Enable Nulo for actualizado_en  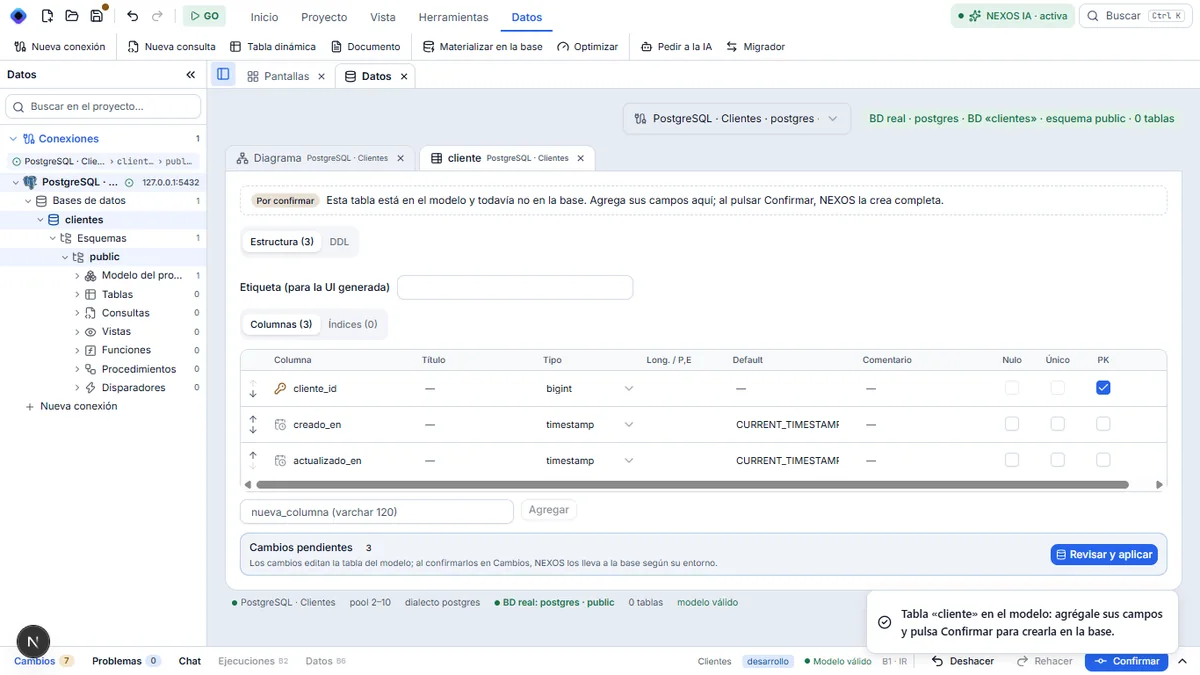[x=1012, y=460]
